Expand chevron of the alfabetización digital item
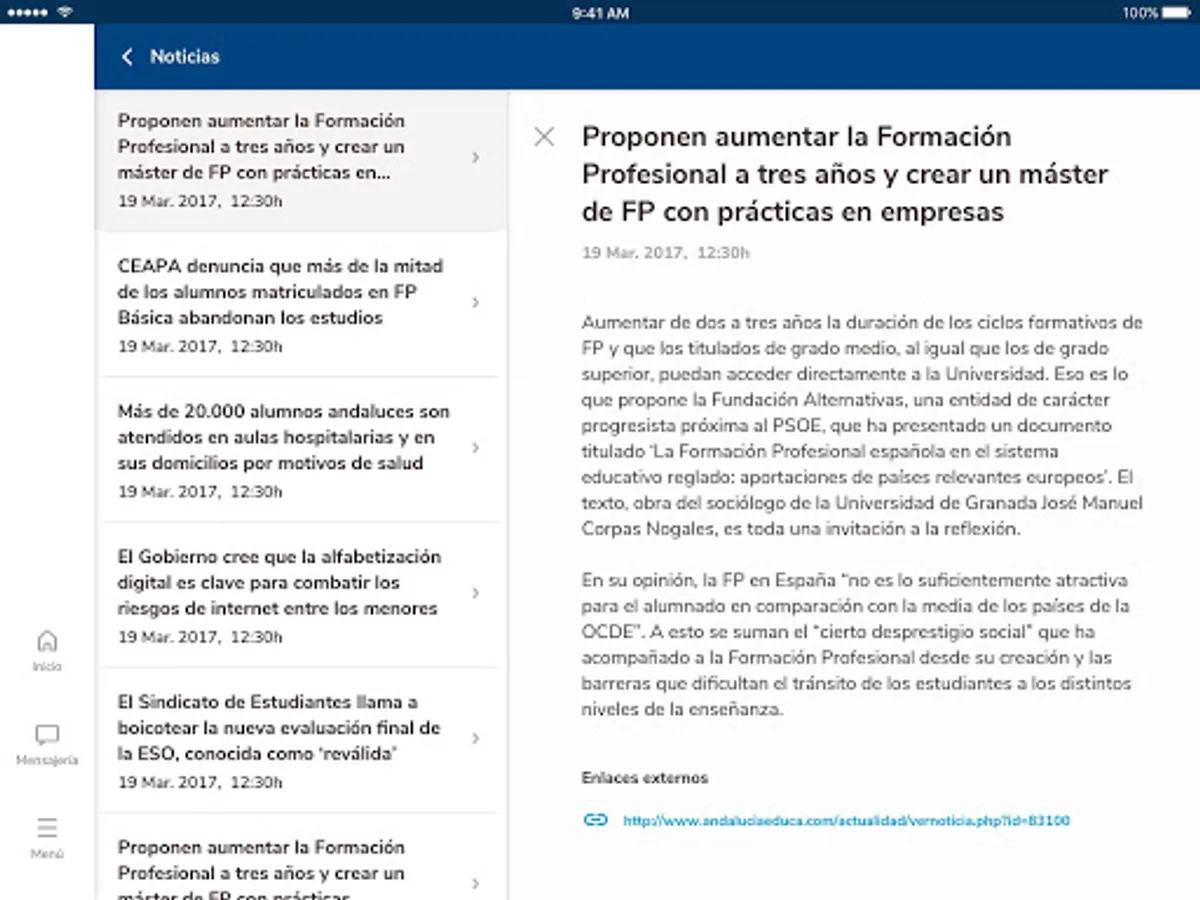 (x=476, y=592)
